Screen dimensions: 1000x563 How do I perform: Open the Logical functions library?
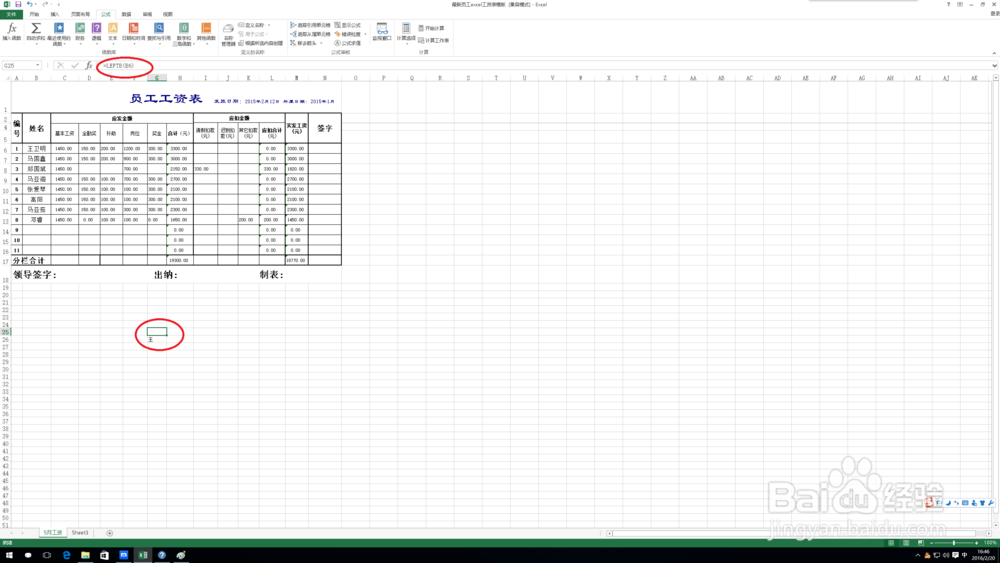pos(96,32)
